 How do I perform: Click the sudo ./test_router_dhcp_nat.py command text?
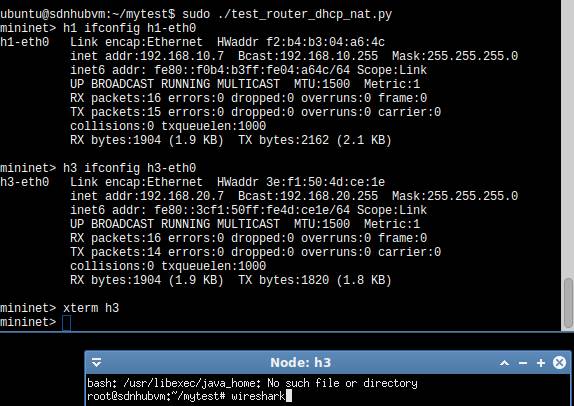tap(287, 14)
